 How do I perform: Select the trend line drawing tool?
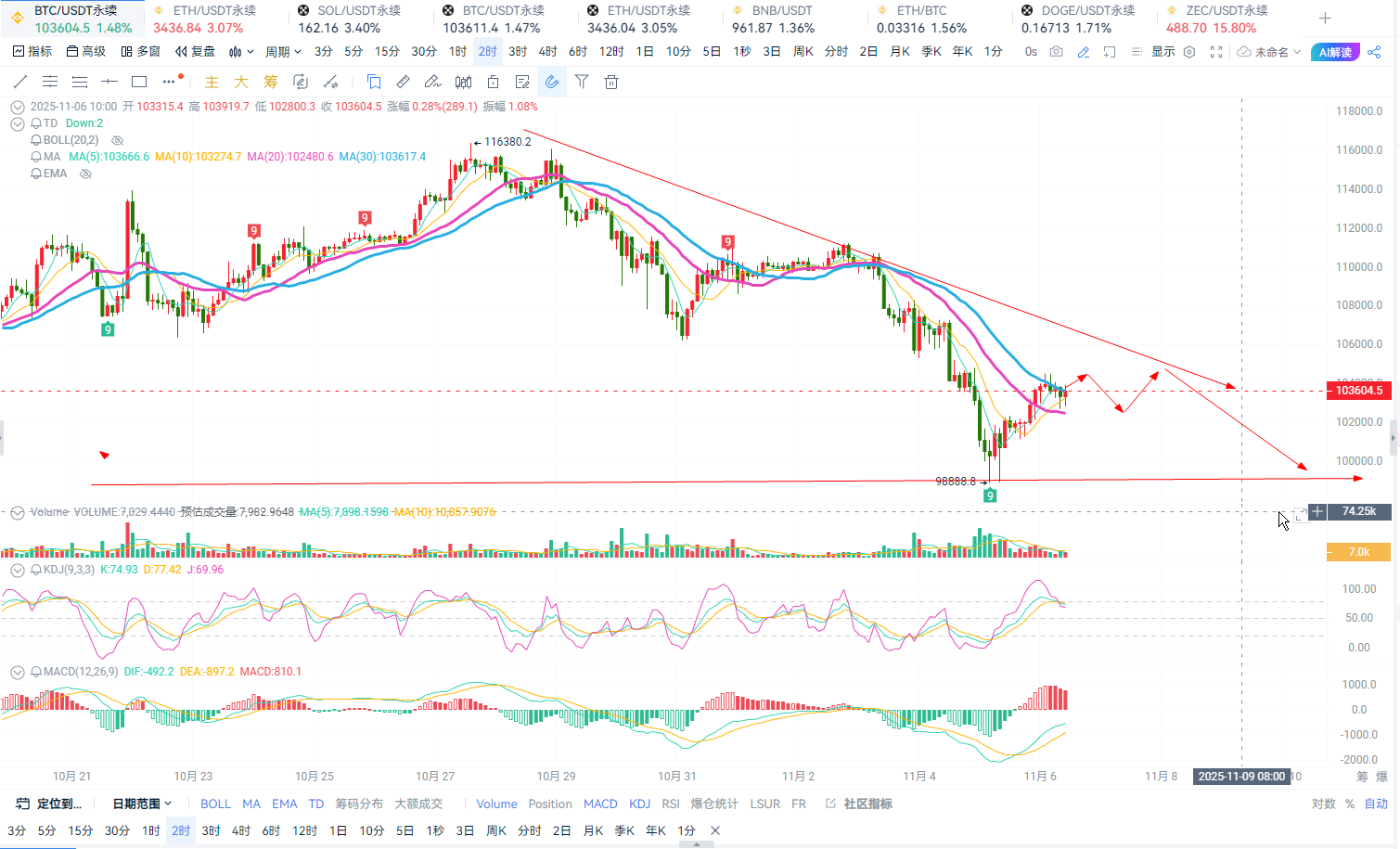[x=20, y=82]
